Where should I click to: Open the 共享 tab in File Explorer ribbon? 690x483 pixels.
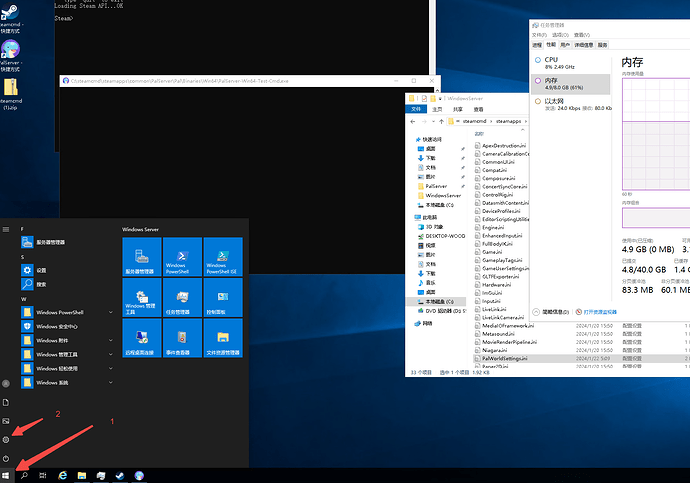click(x=458, y=109)
